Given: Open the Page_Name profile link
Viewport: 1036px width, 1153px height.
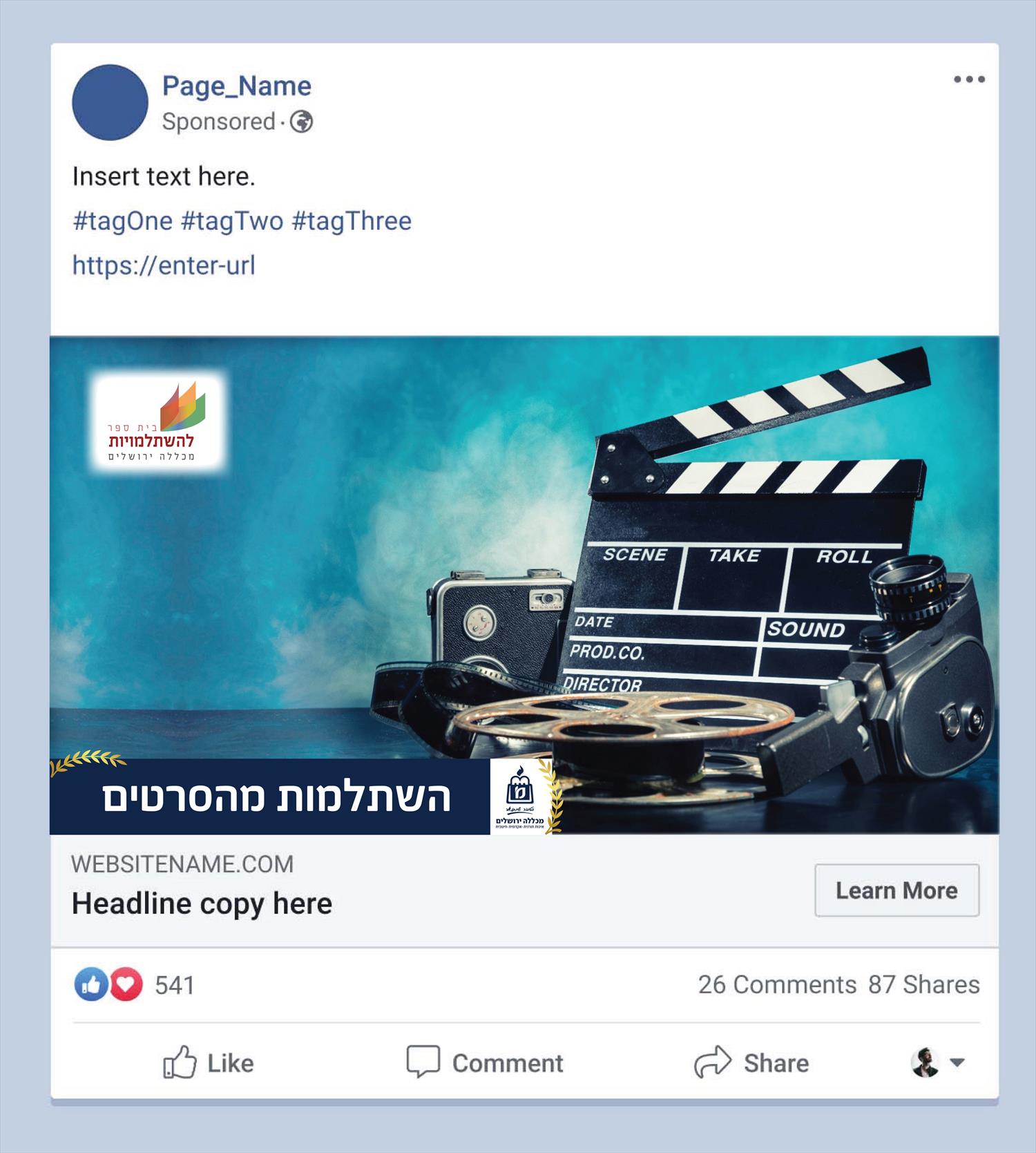Looking at the screenshot, I should [x=237, y=86].
